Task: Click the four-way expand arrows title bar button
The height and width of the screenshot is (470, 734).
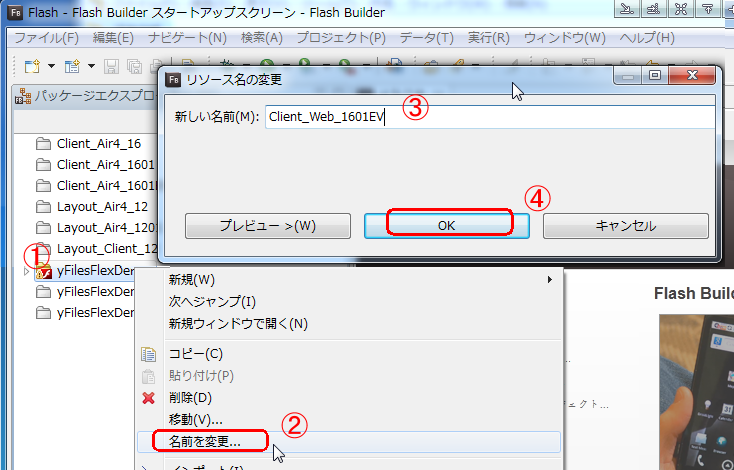Action: pos(681,8)
